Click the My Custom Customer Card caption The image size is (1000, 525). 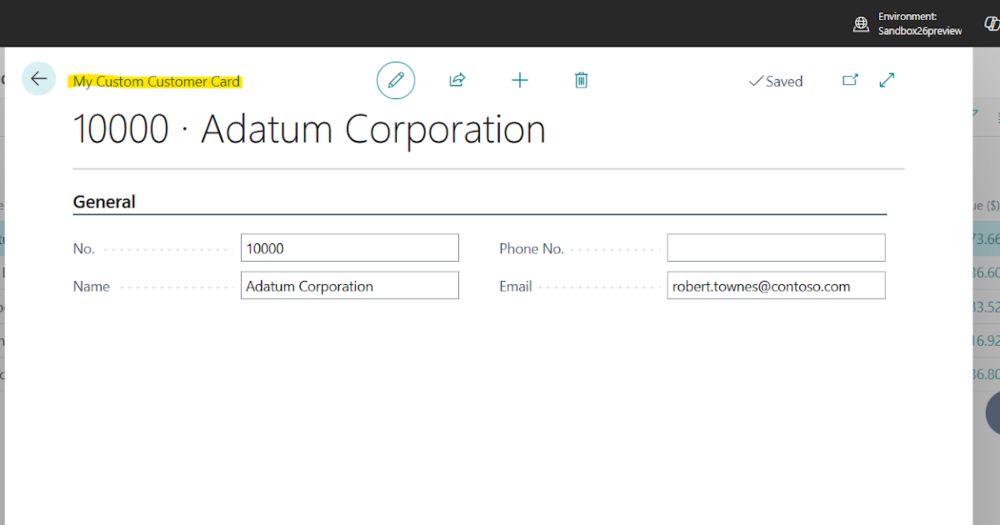pos(156,82)
